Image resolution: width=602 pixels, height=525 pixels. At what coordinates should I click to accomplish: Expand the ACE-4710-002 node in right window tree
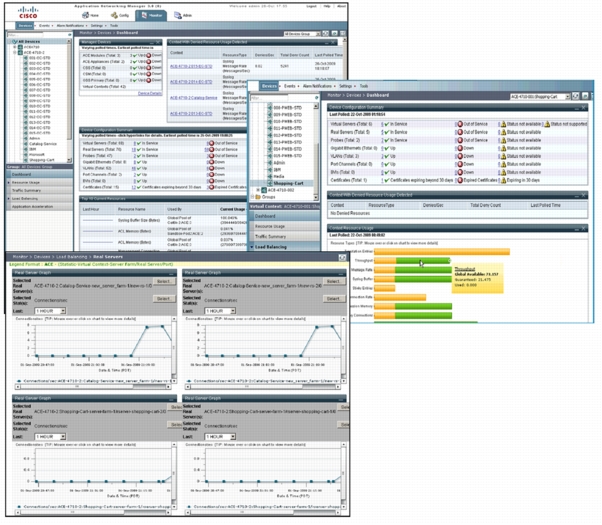click(258, 190)
